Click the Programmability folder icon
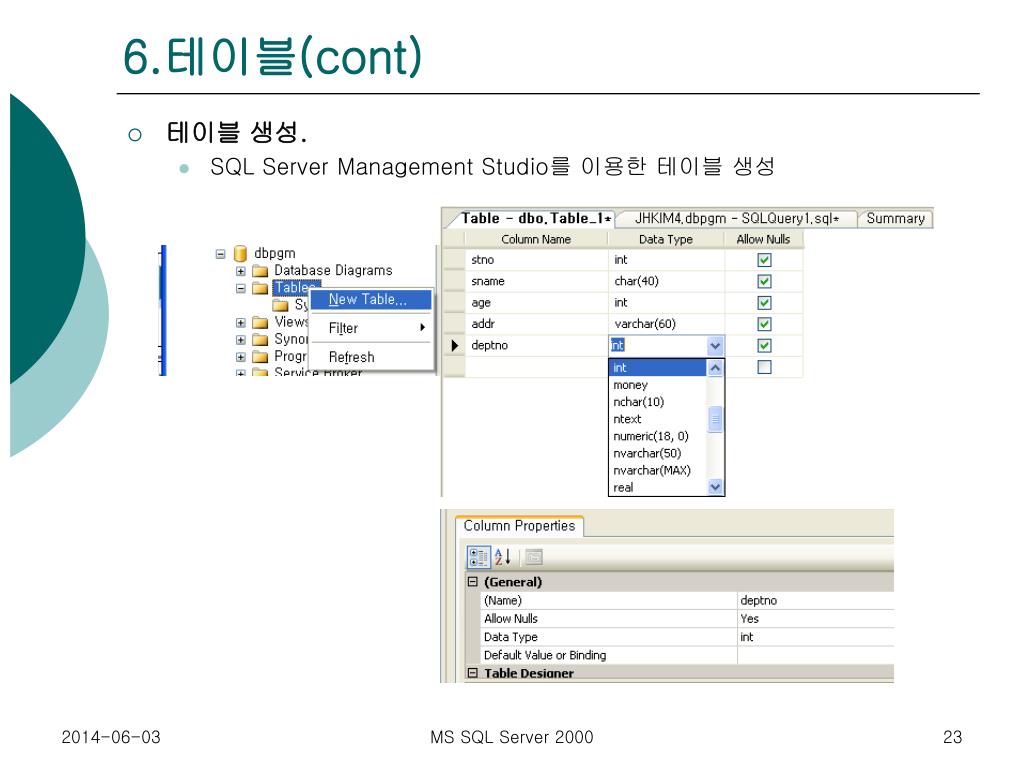The width and height of the screenshot is (1024, 768). coord(261,357)
